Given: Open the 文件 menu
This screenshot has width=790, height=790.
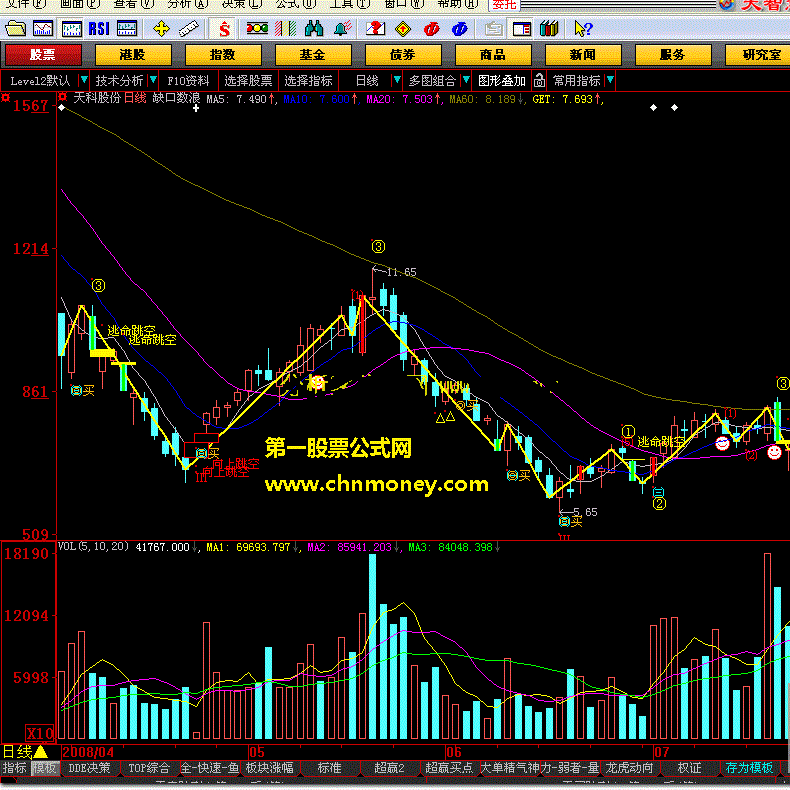Looking at the screenshot, I should coord(24,4).
